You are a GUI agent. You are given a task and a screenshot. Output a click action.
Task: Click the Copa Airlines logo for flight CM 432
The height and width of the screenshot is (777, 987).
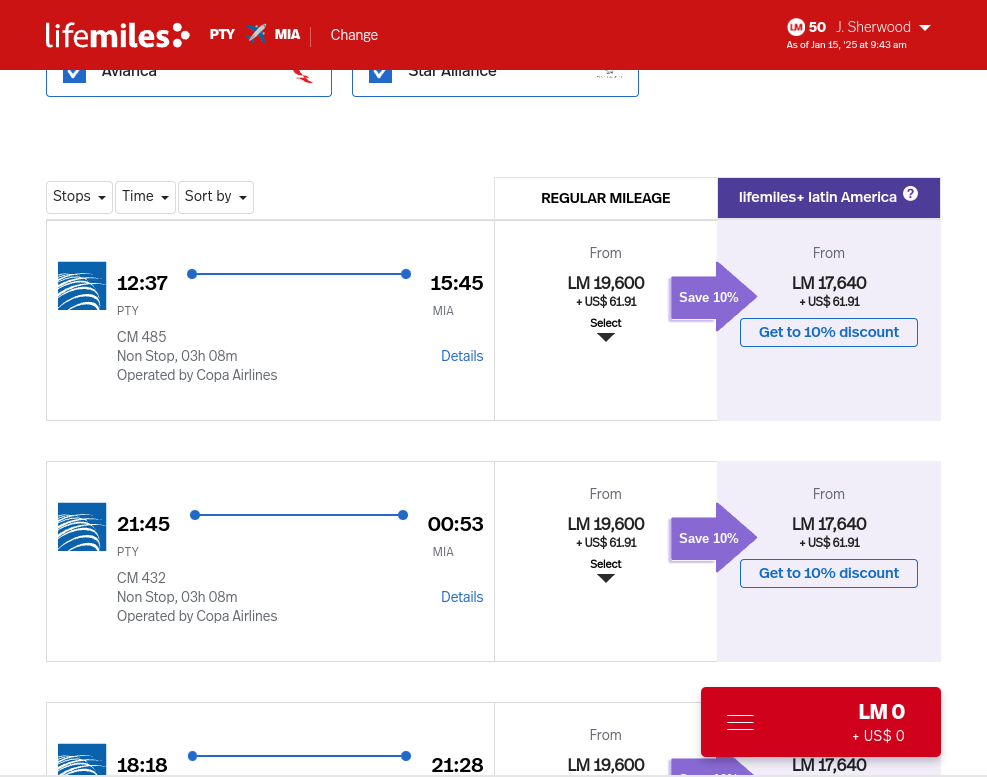pyautogui.click(x=82, y=527)
